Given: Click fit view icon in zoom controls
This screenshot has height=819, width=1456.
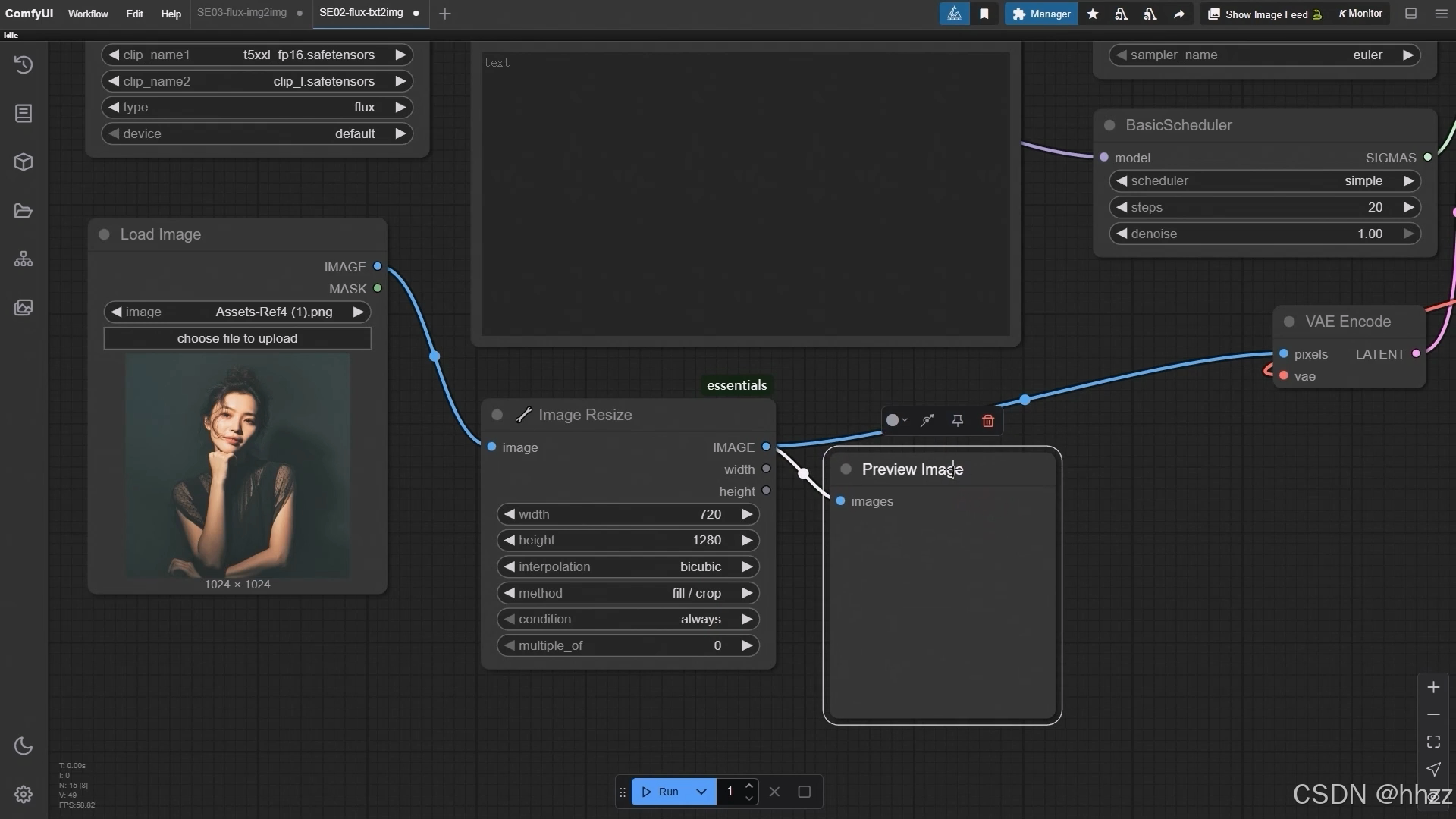Looking at the screenshot, I should pyautogui.click(x=1432, y=742).
